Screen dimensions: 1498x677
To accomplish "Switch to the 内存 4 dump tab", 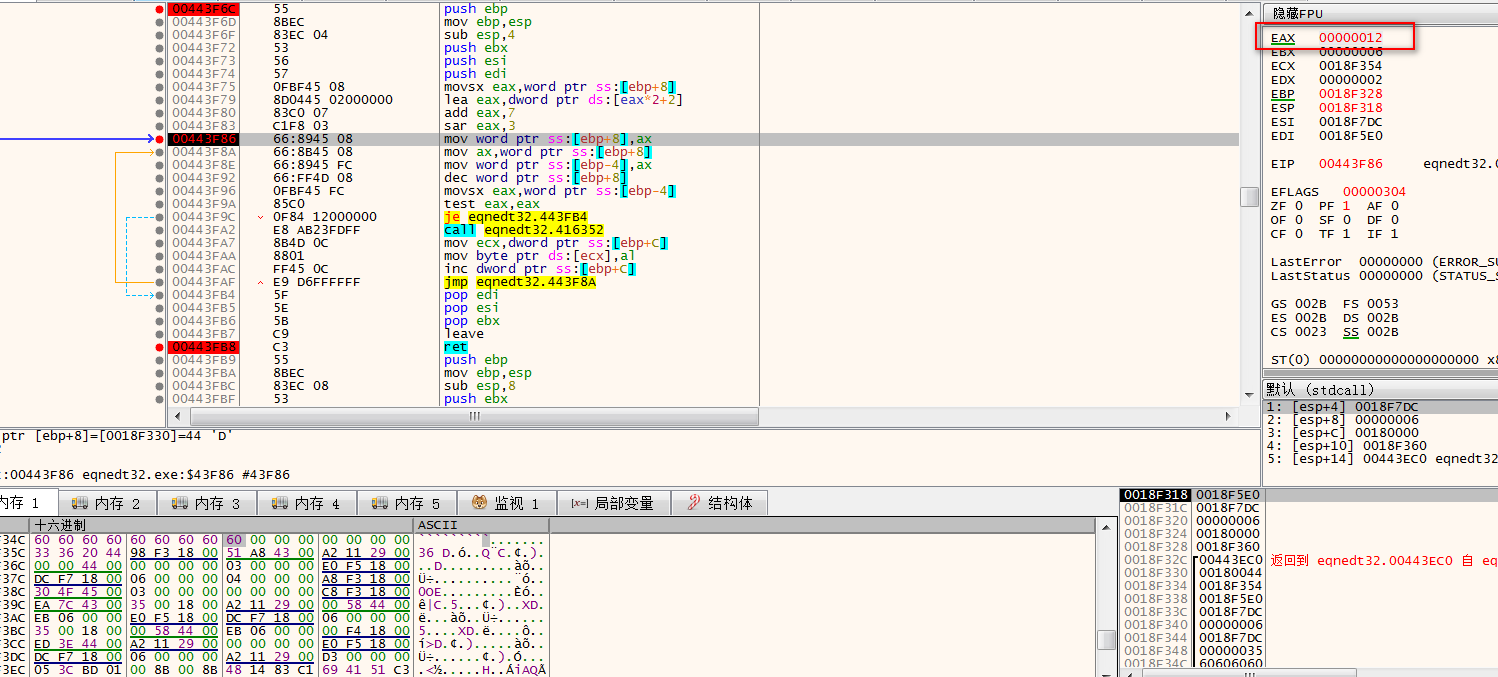I will (307, 503).
